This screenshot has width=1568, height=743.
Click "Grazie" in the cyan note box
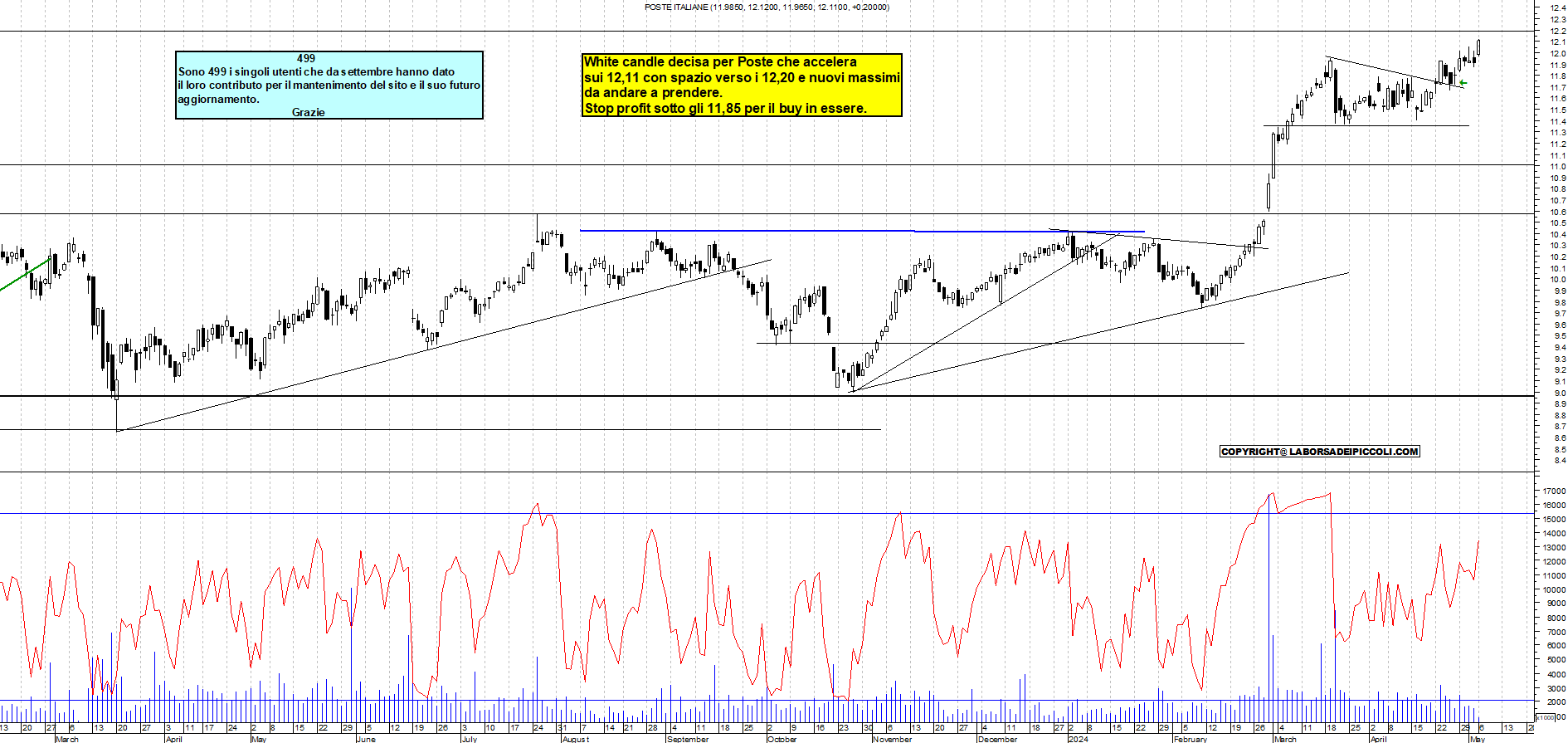pyautogui.click(x=309, y=112)
